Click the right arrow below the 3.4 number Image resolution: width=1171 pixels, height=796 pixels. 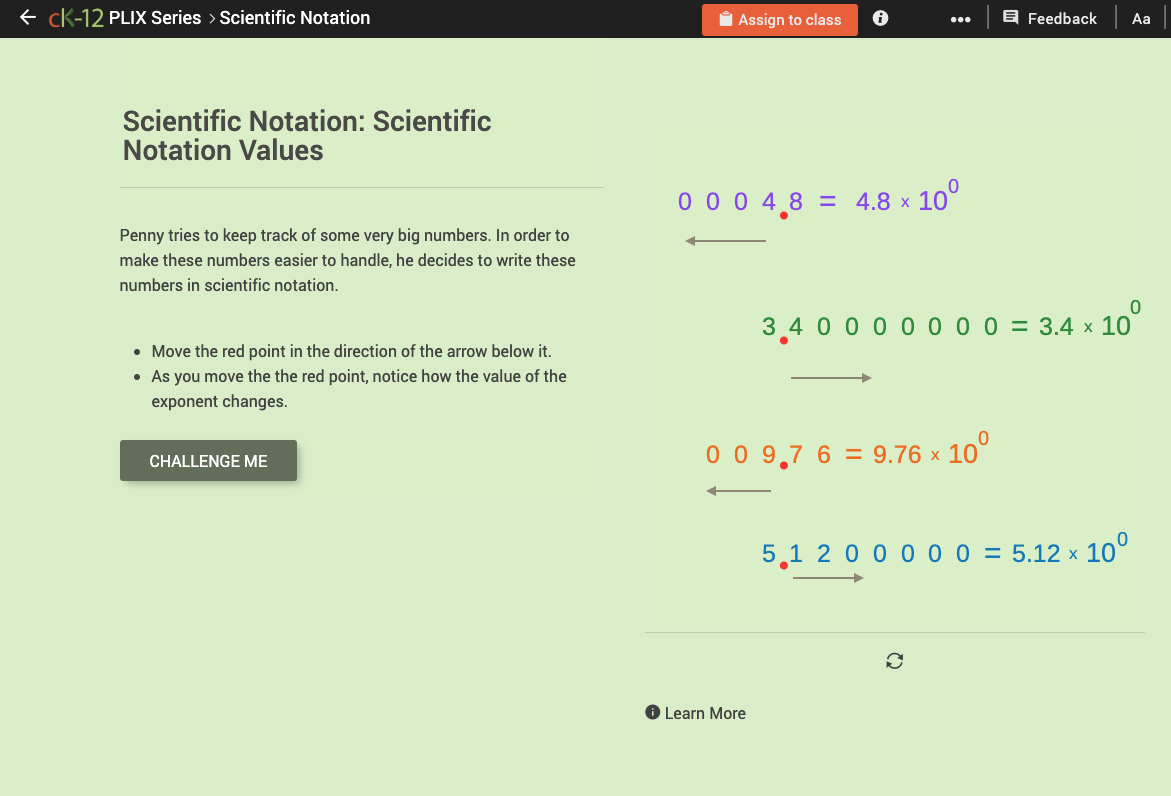[x=830, y=377]
